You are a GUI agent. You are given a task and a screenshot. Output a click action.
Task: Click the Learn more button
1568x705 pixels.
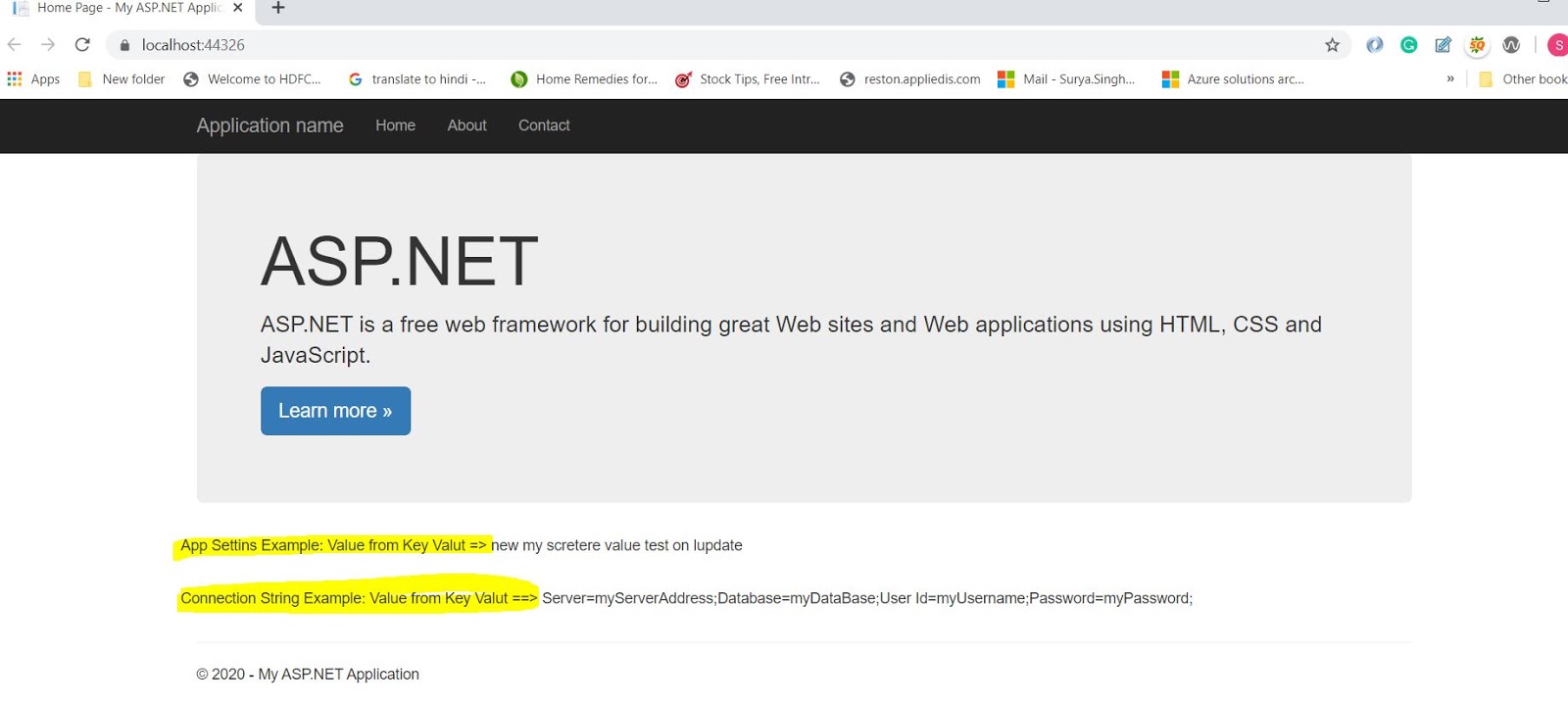click(x=335, y=411)
